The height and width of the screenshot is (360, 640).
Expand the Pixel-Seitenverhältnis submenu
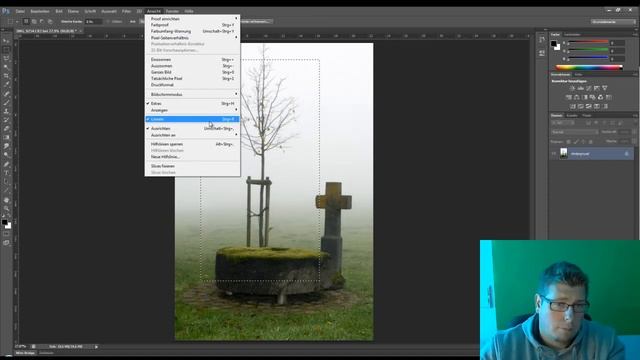192,38
